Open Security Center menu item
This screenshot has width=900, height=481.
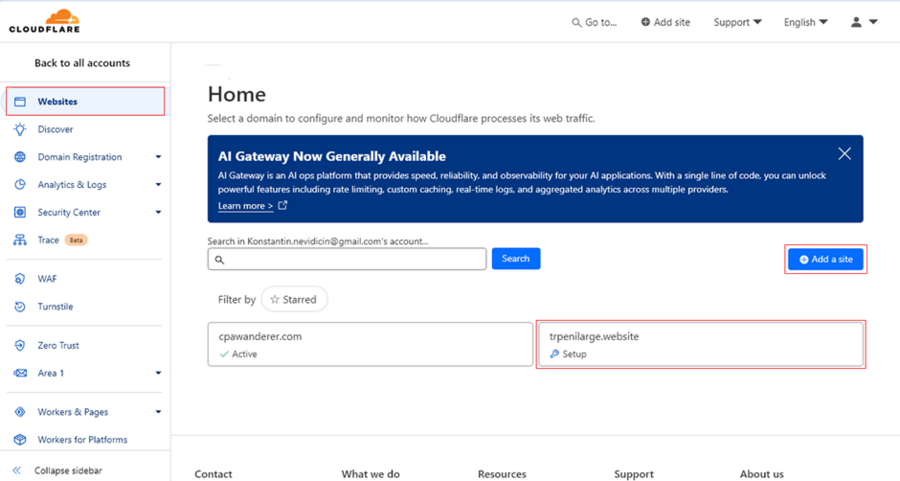tap(69, 212)
